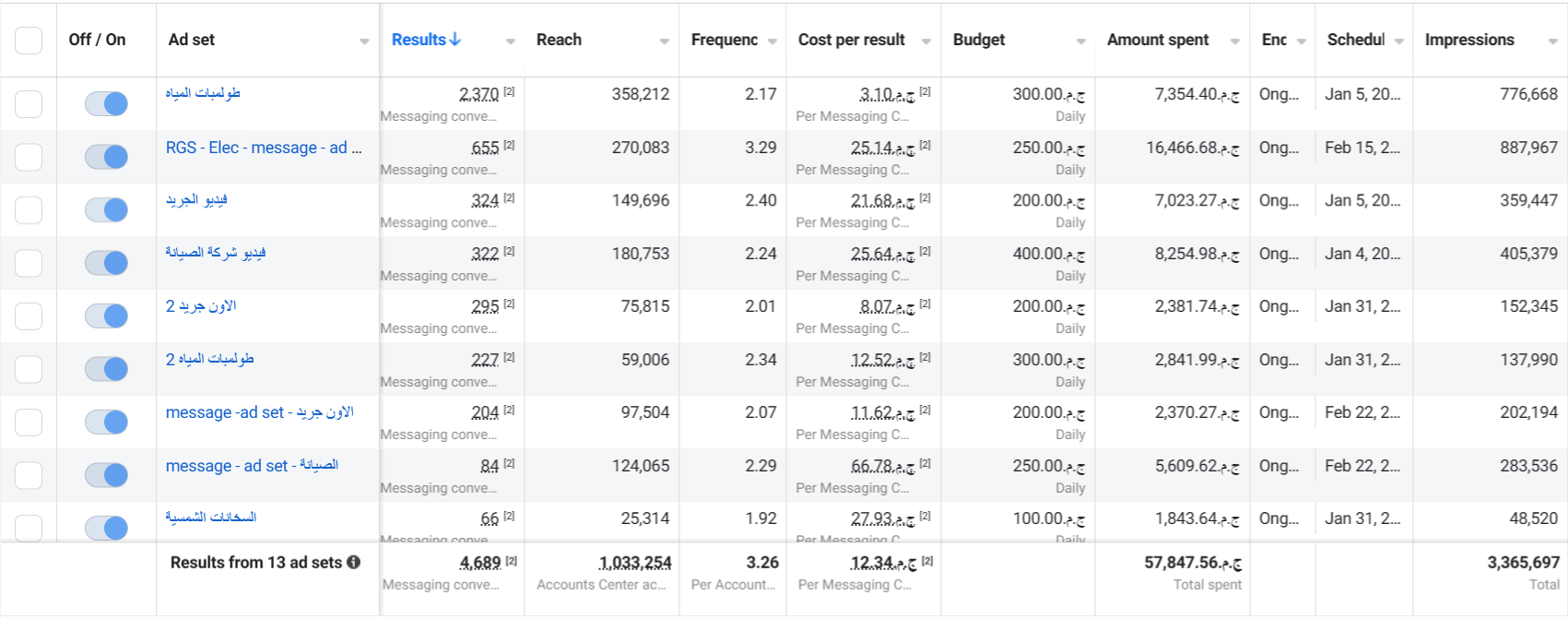Click the footnote [2] icon next to 84 results

[510, 463]
